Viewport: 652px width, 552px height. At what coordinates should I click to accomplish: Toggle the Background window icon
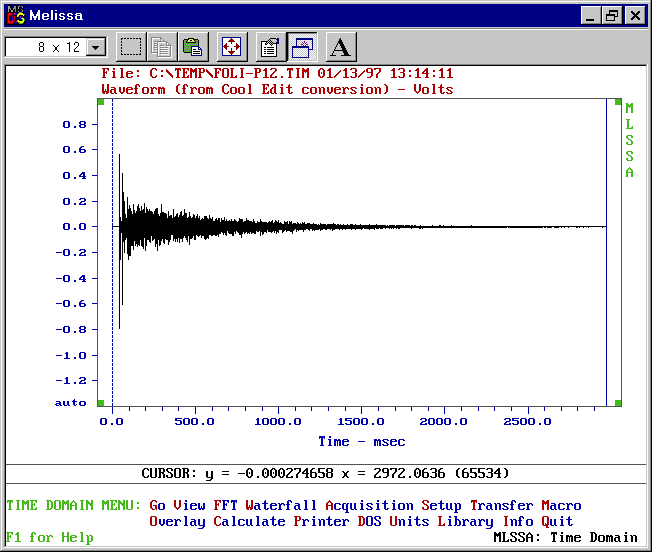point(302,47)
